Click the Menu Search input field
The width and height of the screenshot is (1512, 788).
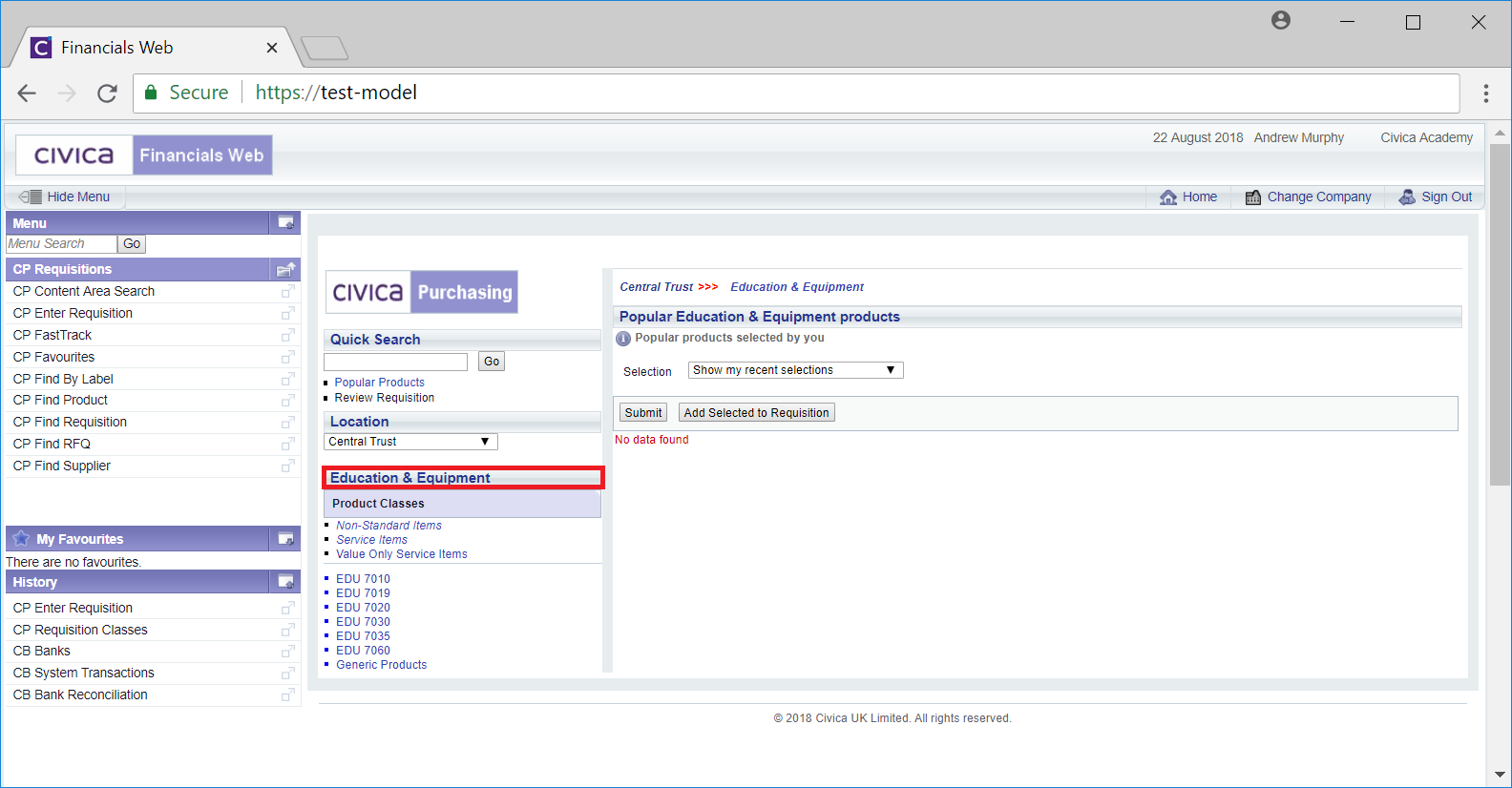pos(61,244)
